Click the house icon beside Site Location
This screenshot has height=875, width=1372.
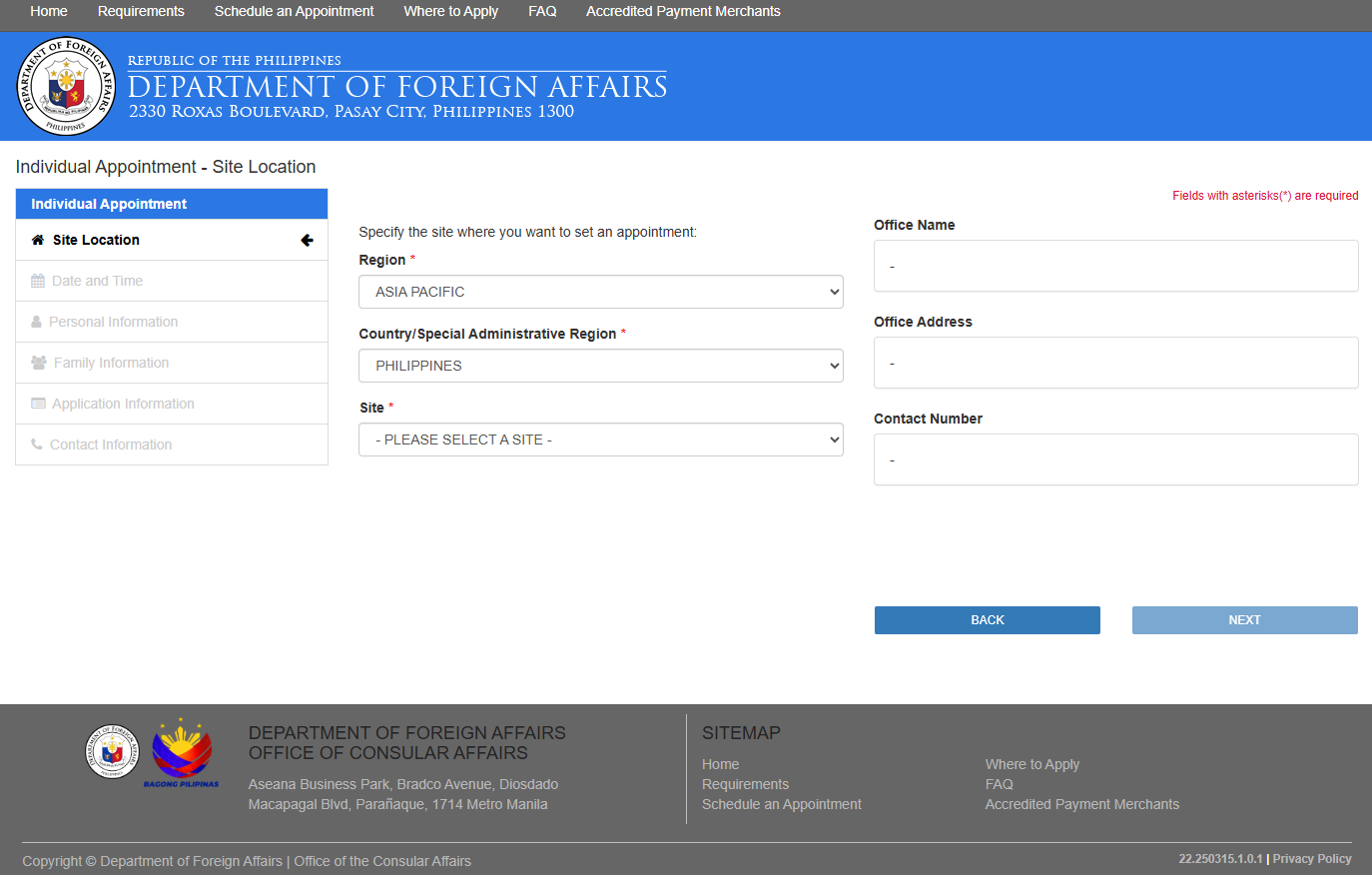38,240
